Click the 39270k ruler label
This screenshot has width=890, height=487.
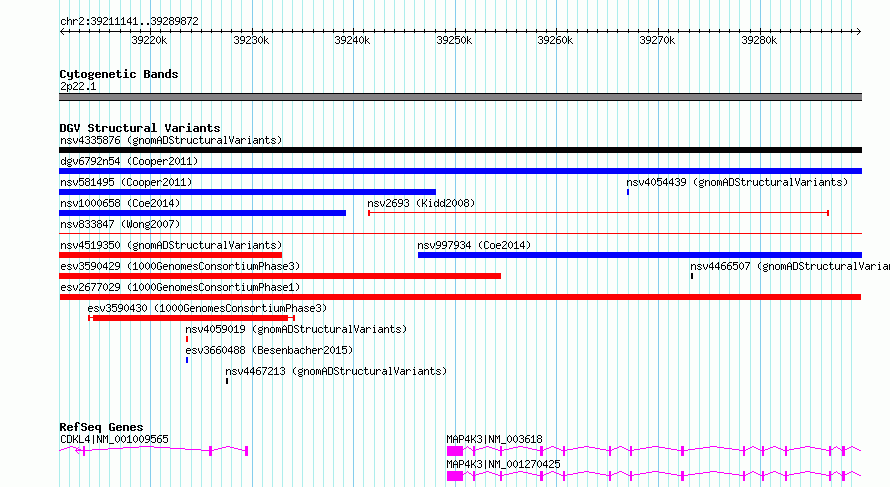657,40
